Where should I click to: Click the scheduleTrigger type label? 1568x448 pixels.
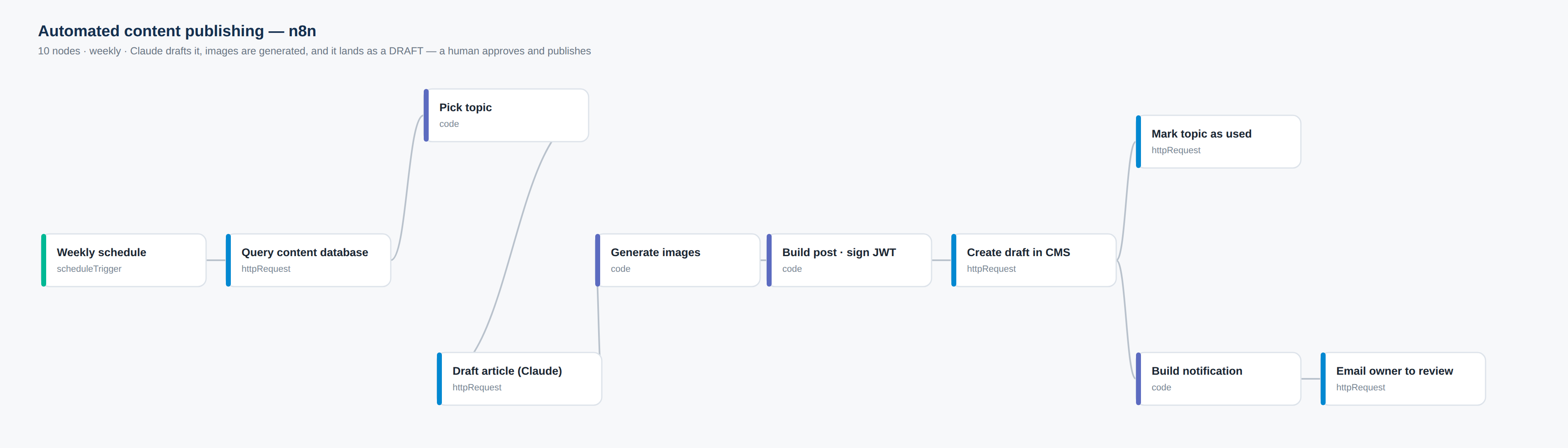click(x=89, y=269)
